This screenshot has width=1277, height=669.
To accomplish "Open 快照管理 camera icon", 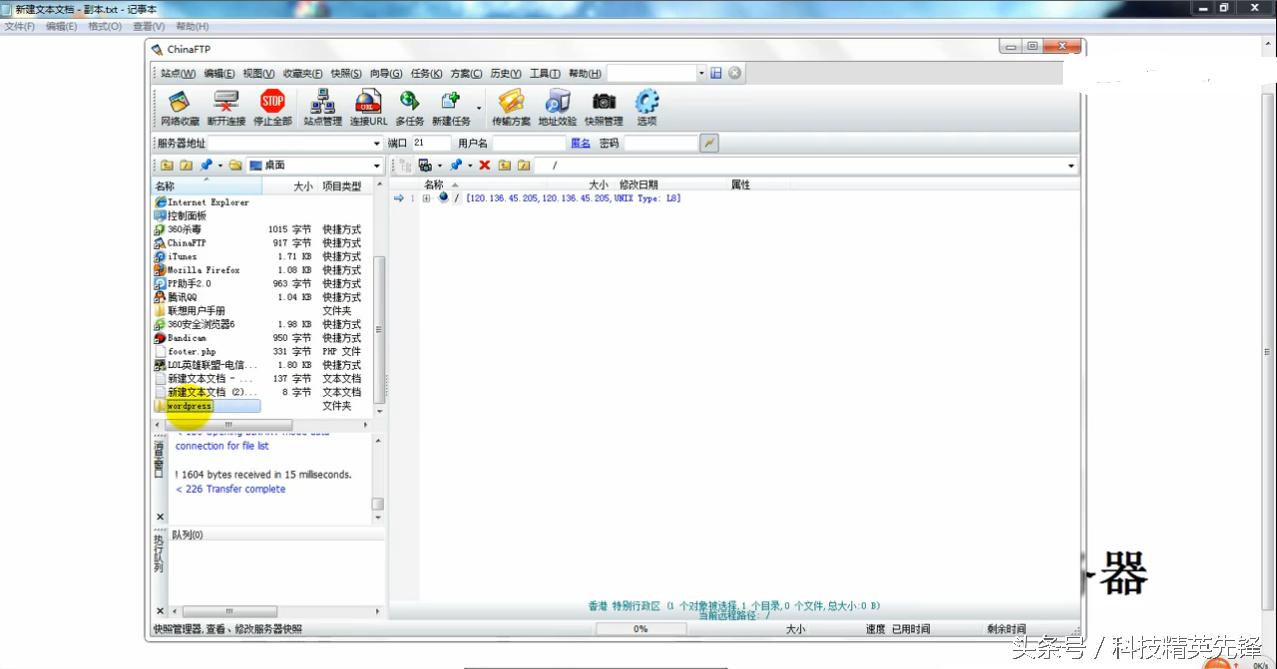I will pyautogui.click(x=603, y=107).
